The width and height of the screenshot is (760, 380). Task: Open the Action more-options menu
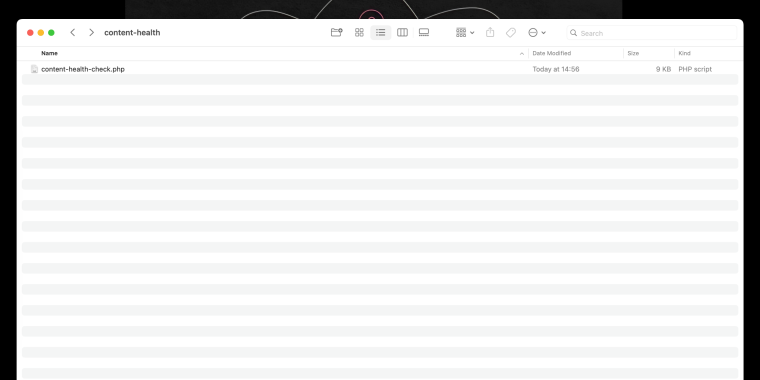click(537, 32)
